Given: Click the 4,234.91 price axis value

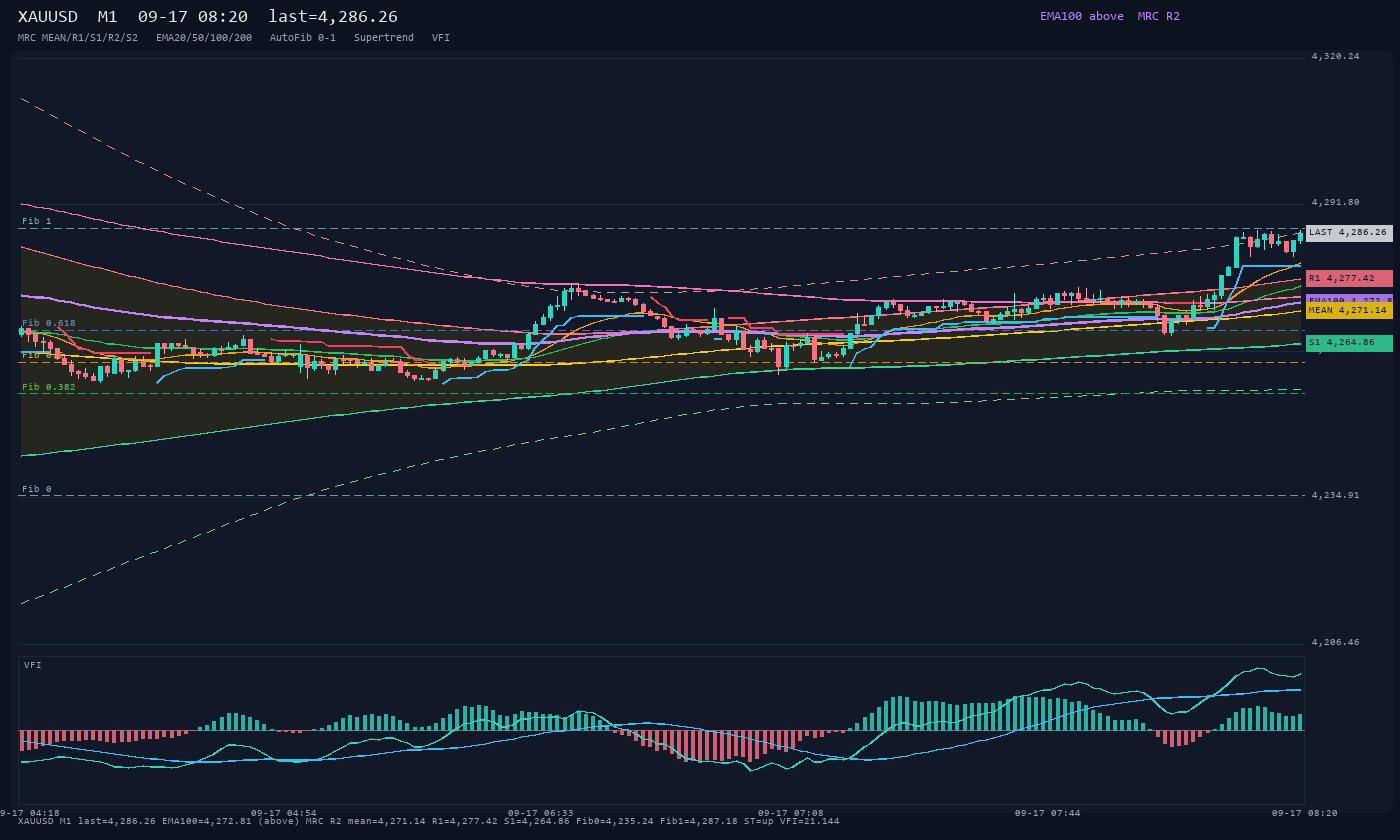Looking at the screenshot, I should (x=1335, y=495).
